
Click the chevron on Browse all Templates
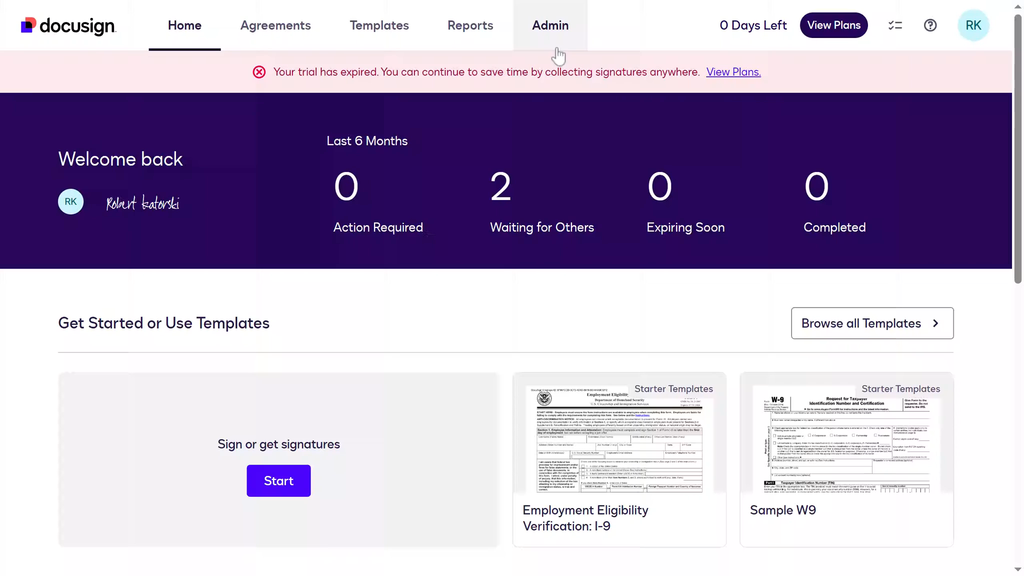pyautogui.click(x=935, y=324)
